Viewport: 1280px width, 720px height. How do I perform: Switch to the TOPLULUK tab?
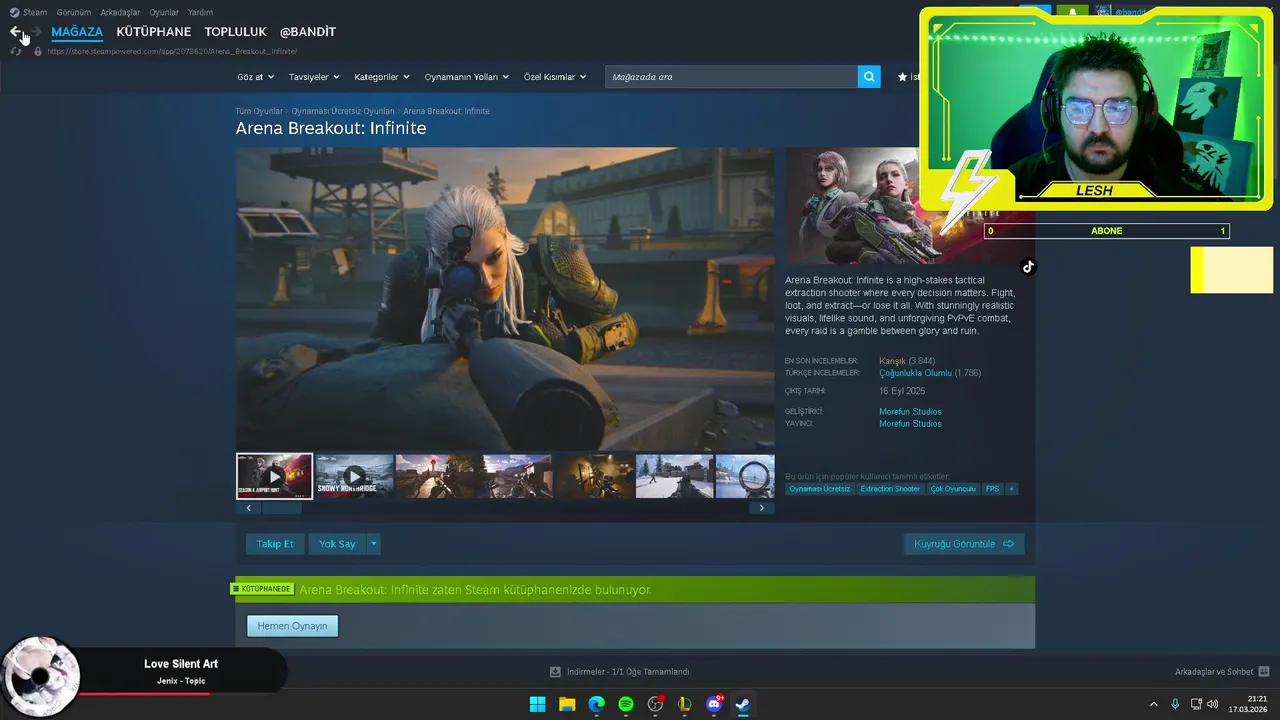pyautogui.click(x=235, y=32)
